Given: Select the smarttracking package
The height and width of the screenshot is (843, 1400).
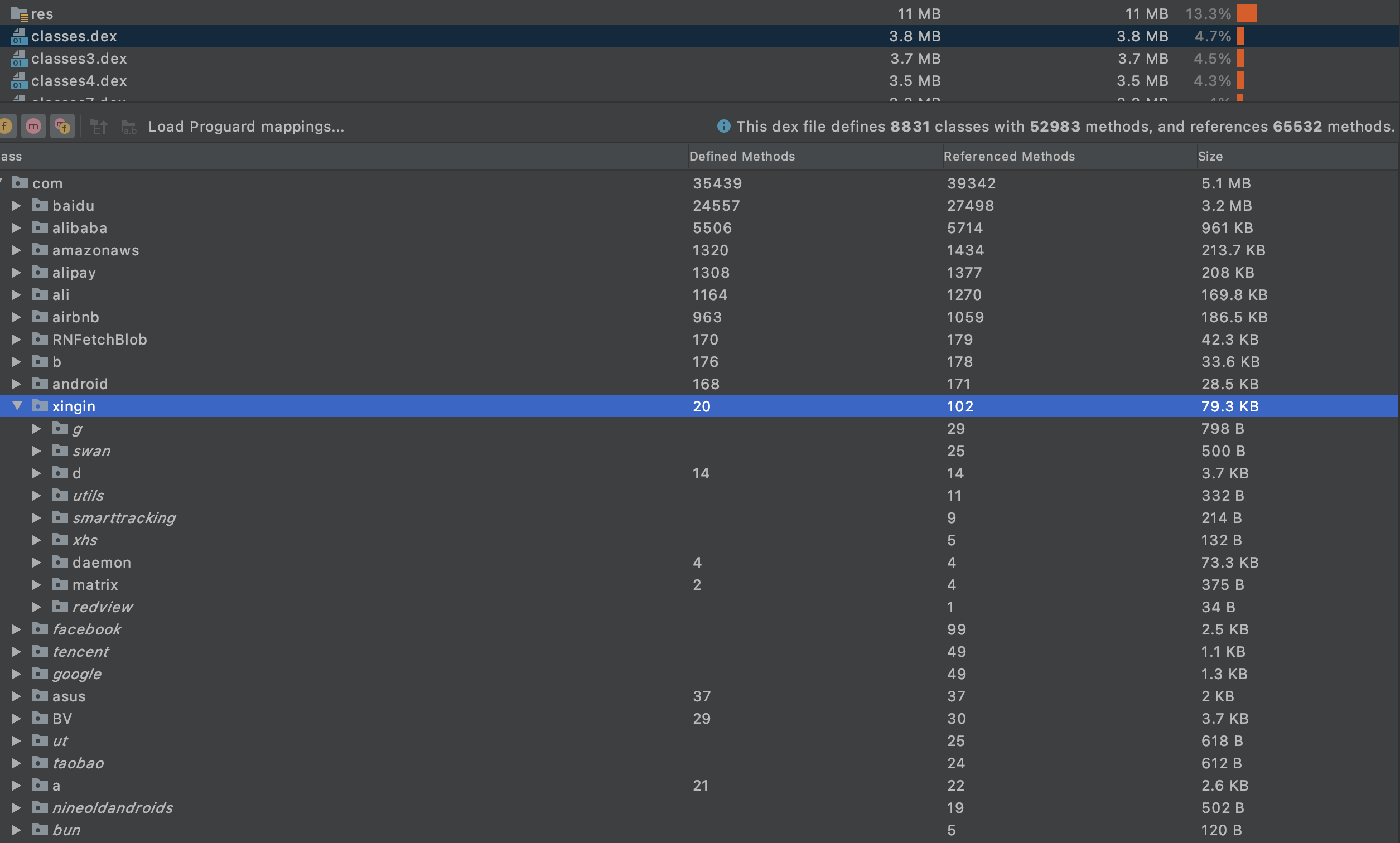Looking at the screenshot, I should coord(124,517).
